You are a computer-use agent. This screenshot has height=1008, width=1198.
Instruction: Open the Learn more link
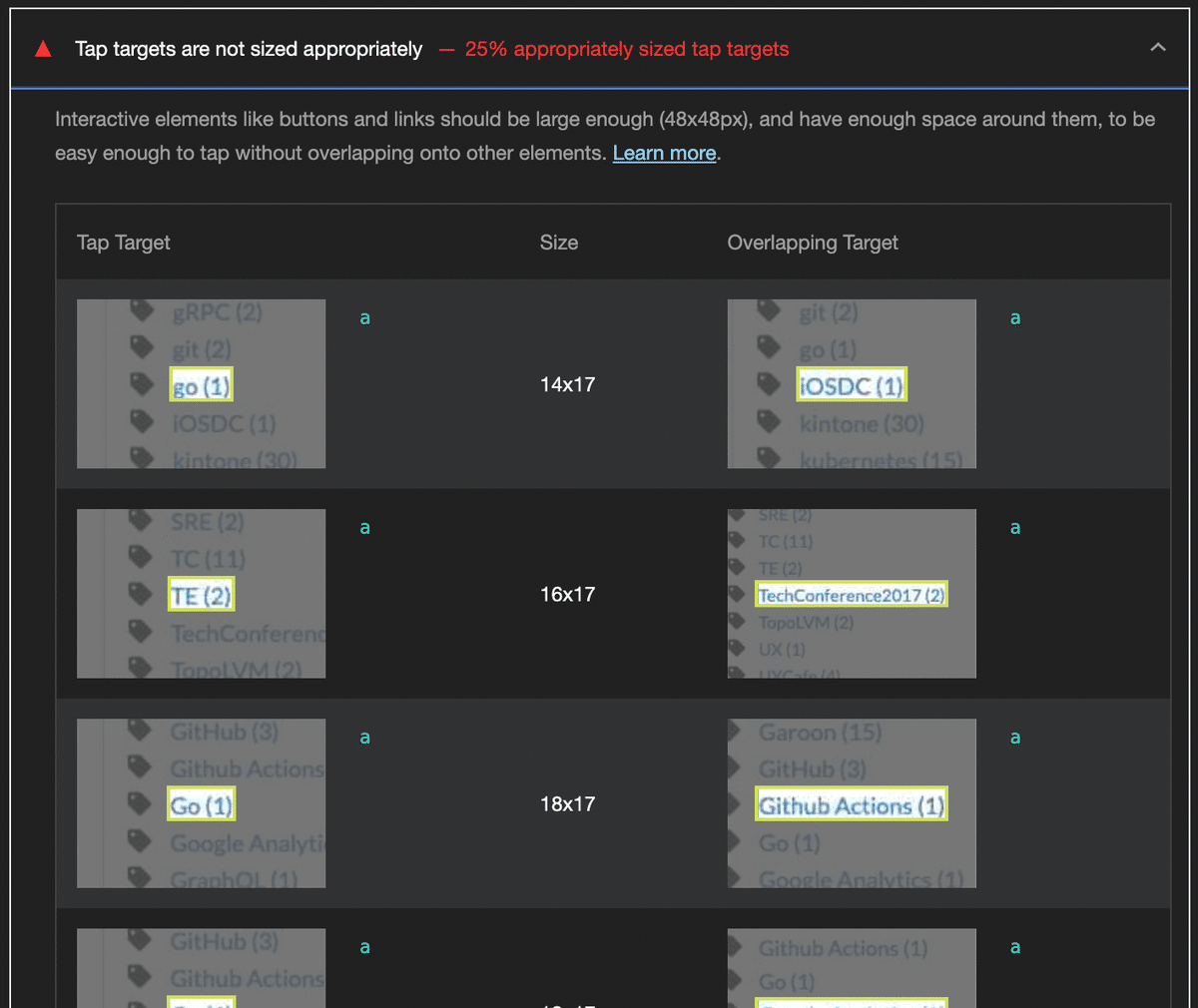coord(664,153)
